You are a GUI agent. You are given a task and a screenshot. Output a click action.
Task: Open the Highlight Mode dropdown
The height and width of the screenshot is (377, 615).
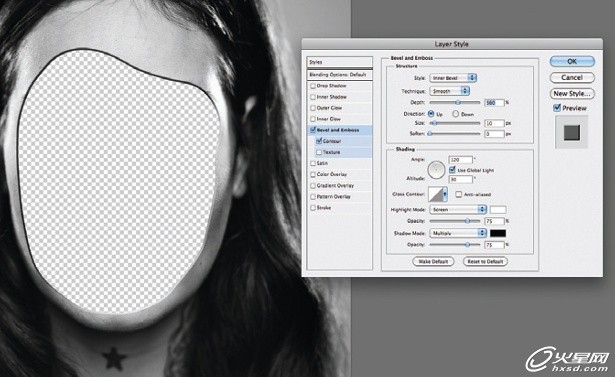click(x=458, y=209)
